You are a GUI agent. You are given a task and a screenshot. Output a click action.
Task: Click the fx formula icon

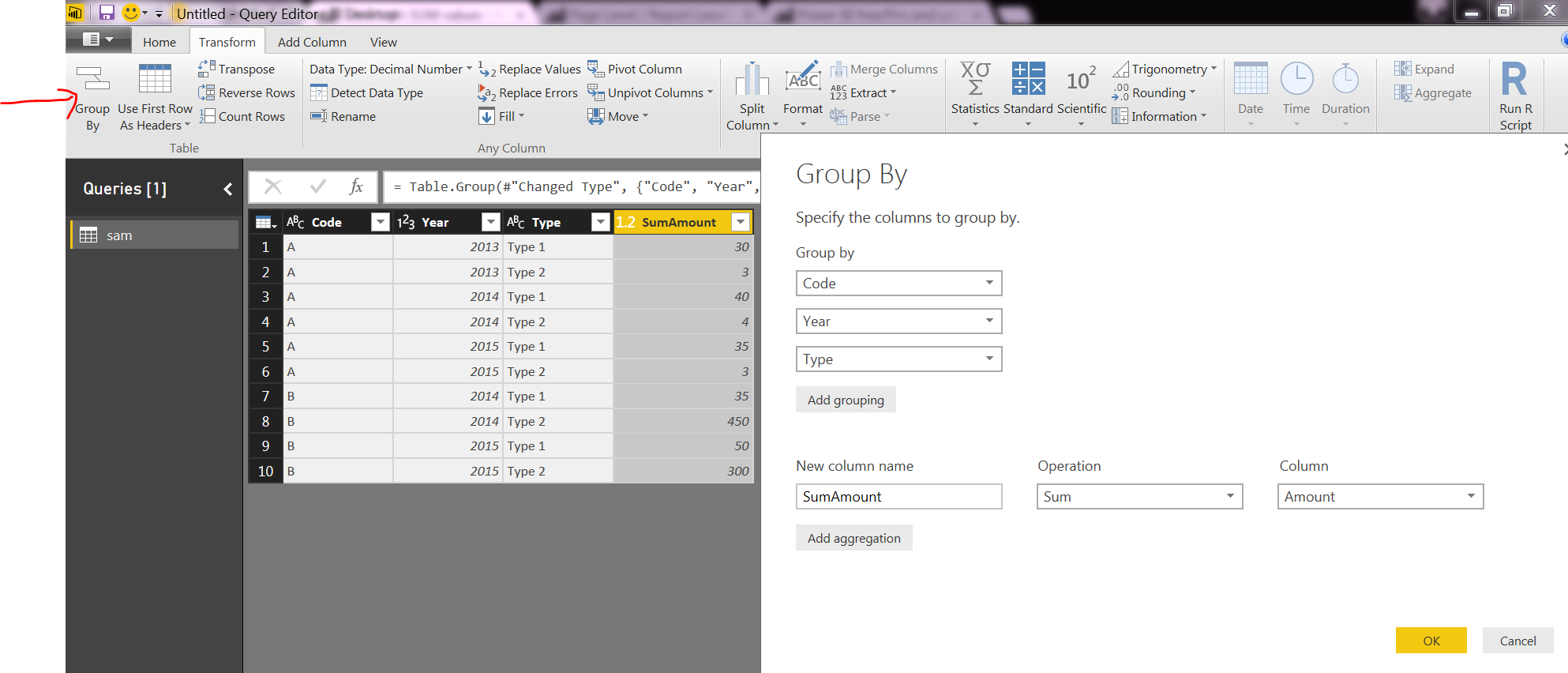(356, 186)
